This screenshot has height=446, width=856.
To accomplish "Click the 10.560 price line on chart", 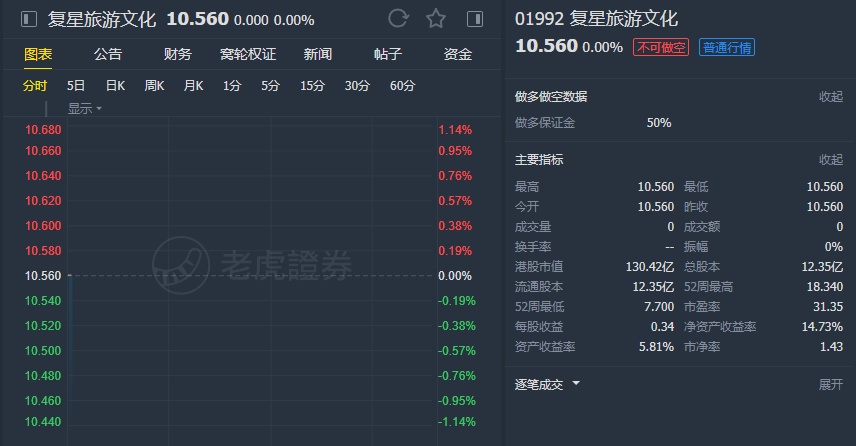I will (x=250, y=275).
